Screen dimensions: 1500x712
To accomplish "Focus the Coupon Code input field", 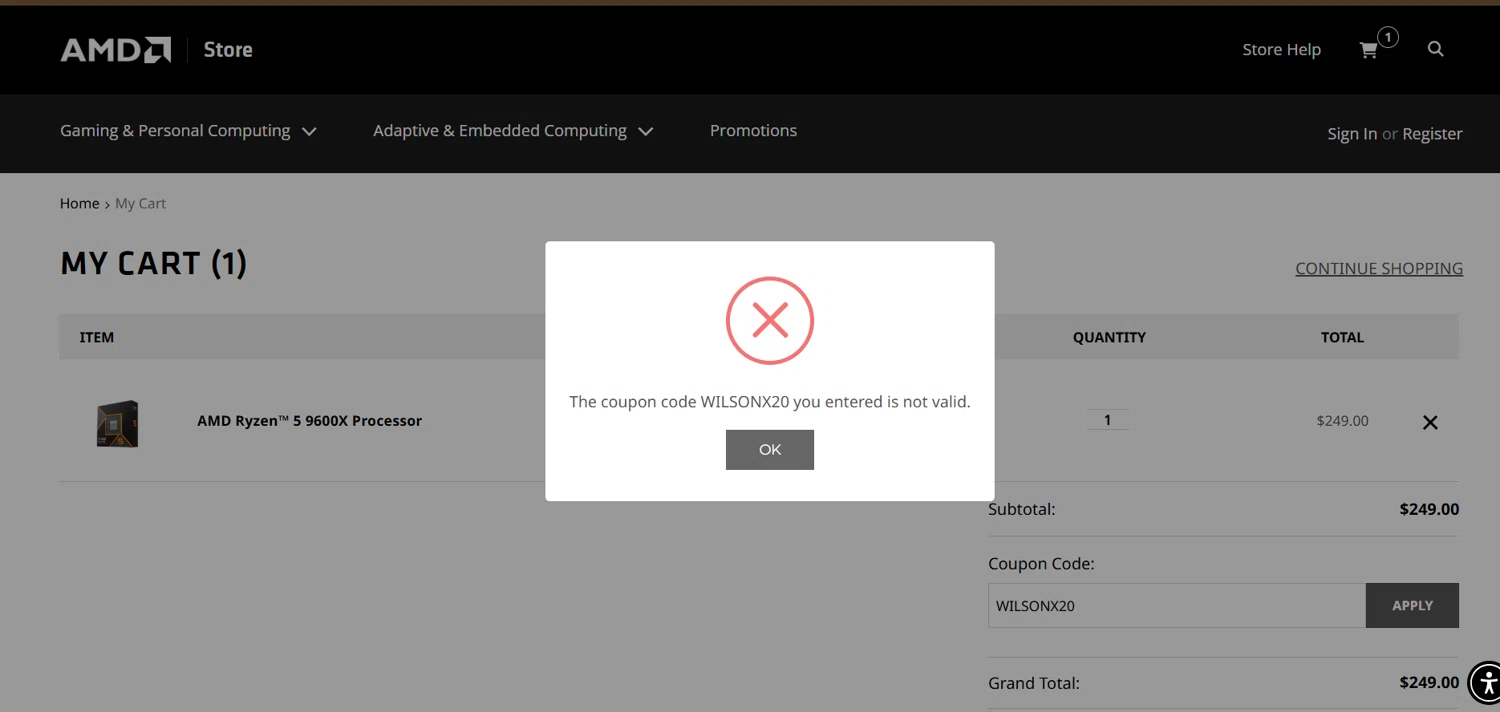I will pyautogui.click(x=1177, y=606).
